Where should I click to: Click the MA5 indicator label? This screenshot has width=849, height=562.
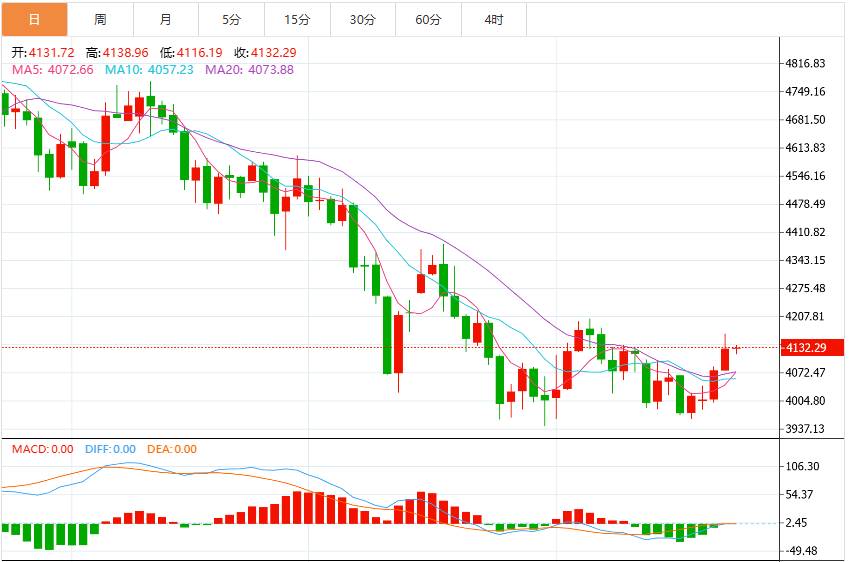click(53, 70)
